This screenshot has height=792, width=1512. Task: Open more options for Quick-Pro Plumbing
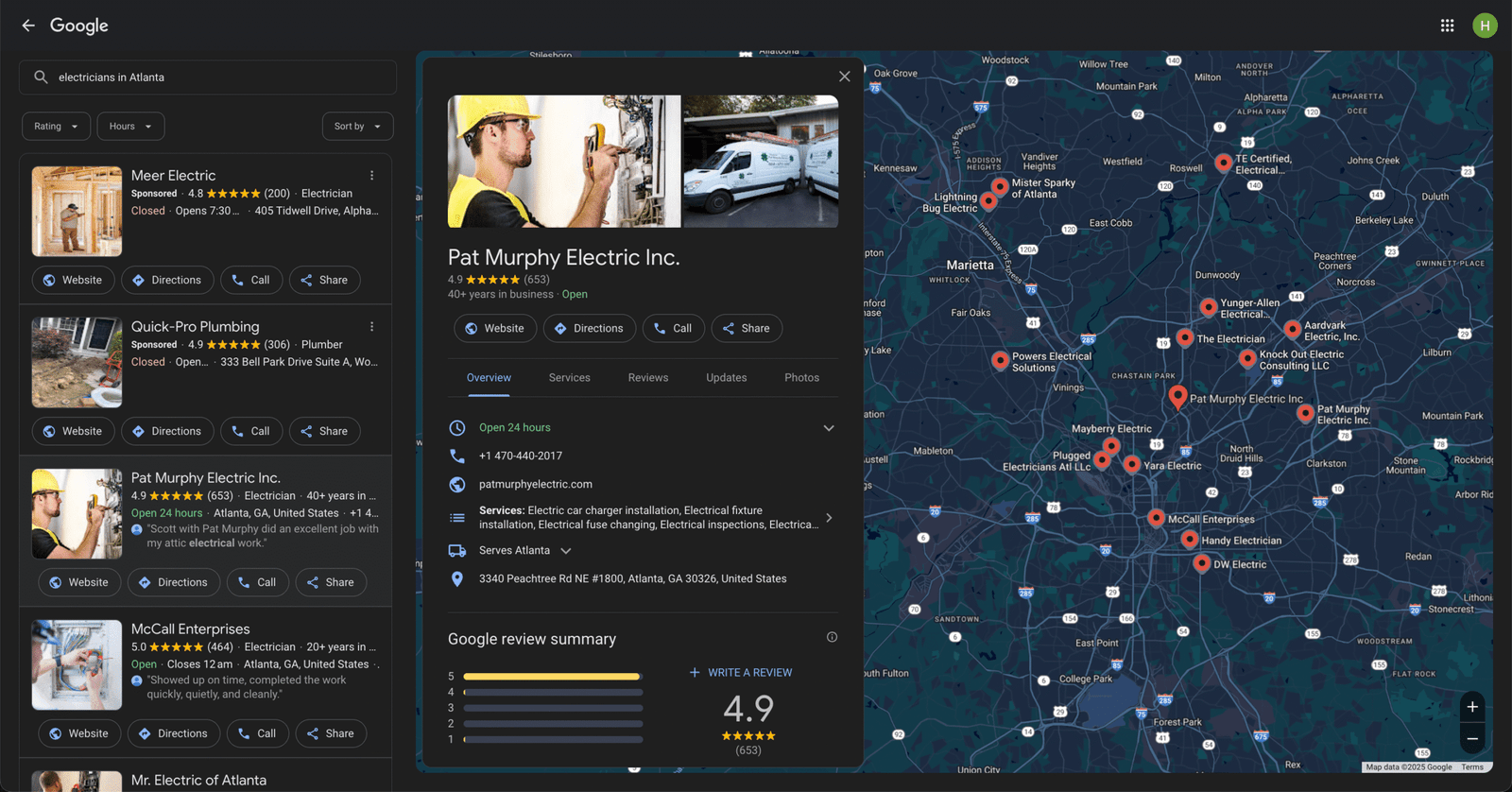click(x=372, y=327)
